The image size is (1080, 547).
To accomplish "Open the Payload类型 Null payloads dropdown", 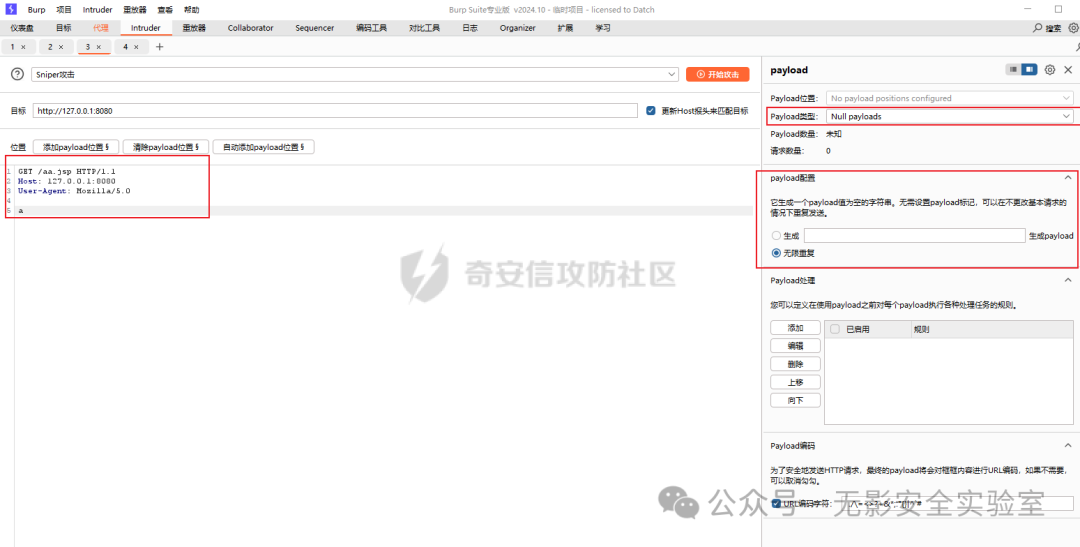I will [x=950, y=116].
